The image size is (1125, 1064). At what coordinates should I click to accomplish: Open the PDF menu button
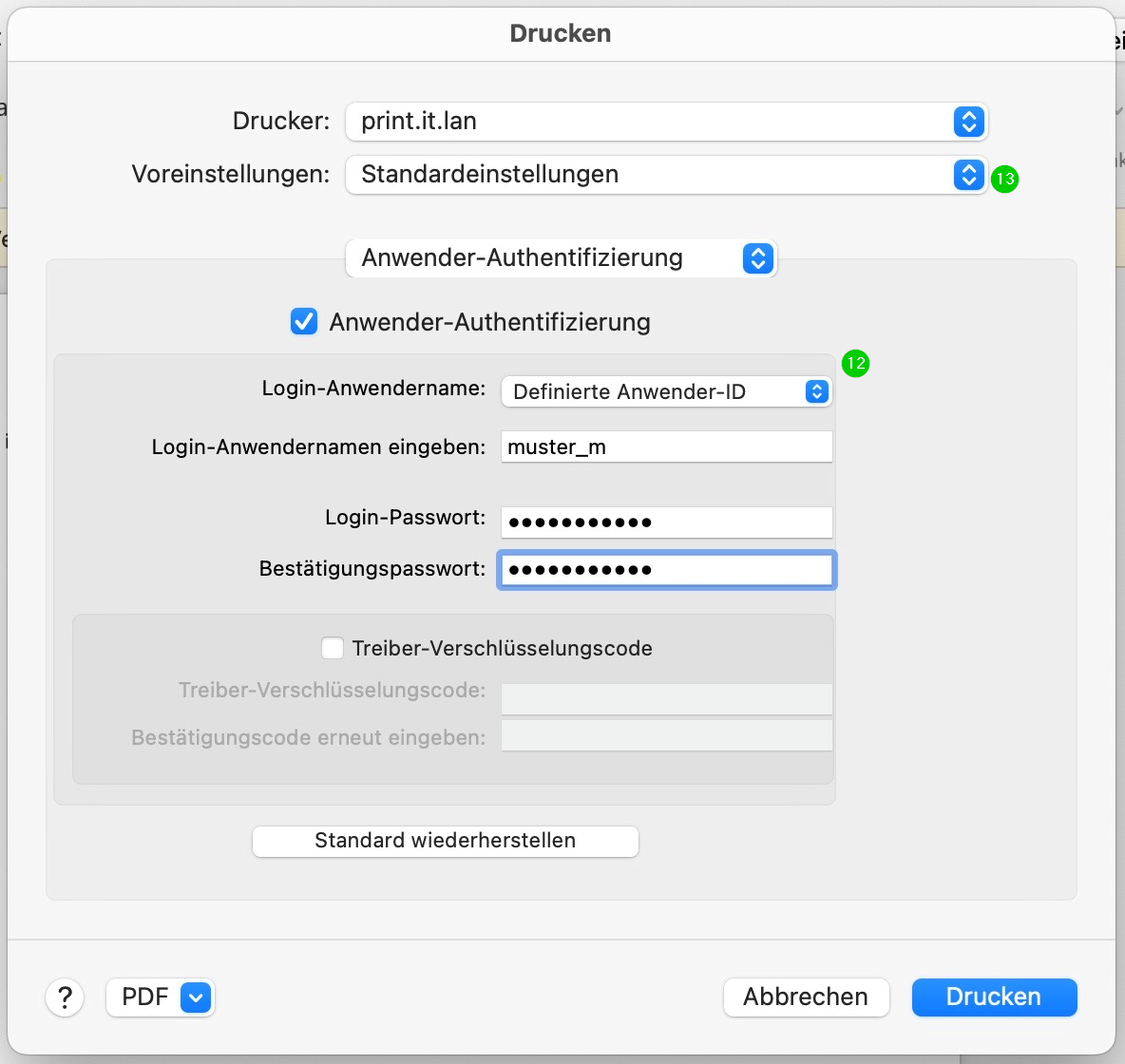pyautogui.click(x=144, y=997)
